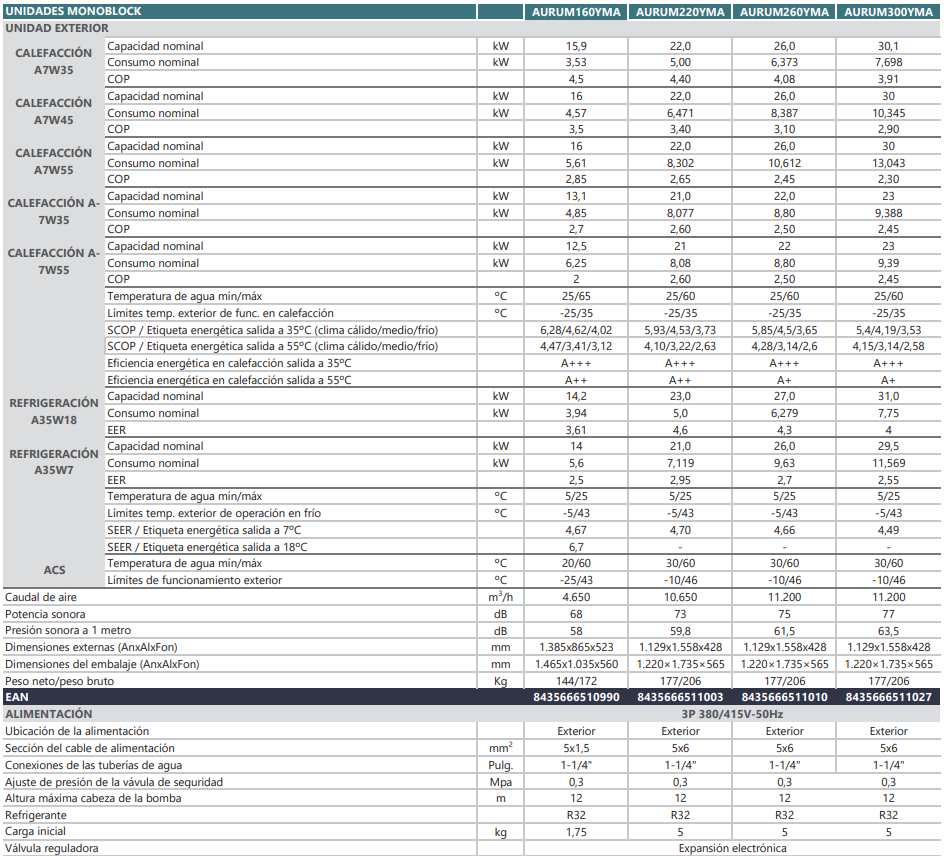The width and height of the screenshot is (947, 856).
Task: Click the AURUM160YMA column header
Action: (x=576, y=11)
